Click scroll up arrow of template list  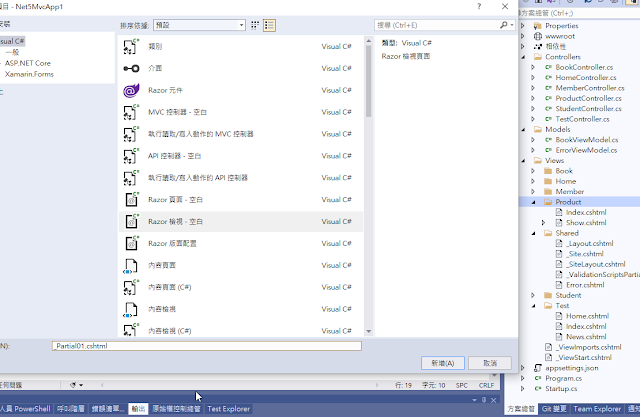(369, 41)
